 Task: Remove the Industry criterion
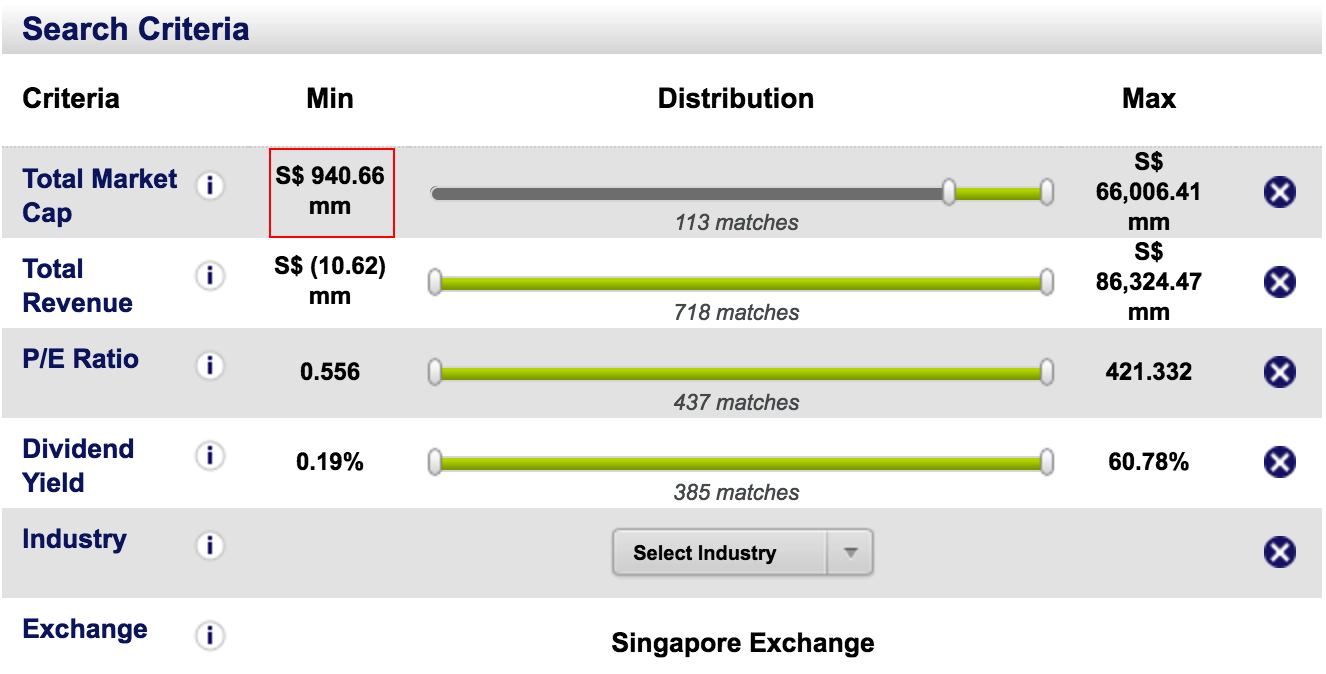pyautogui.click(x=1280, y=552)
